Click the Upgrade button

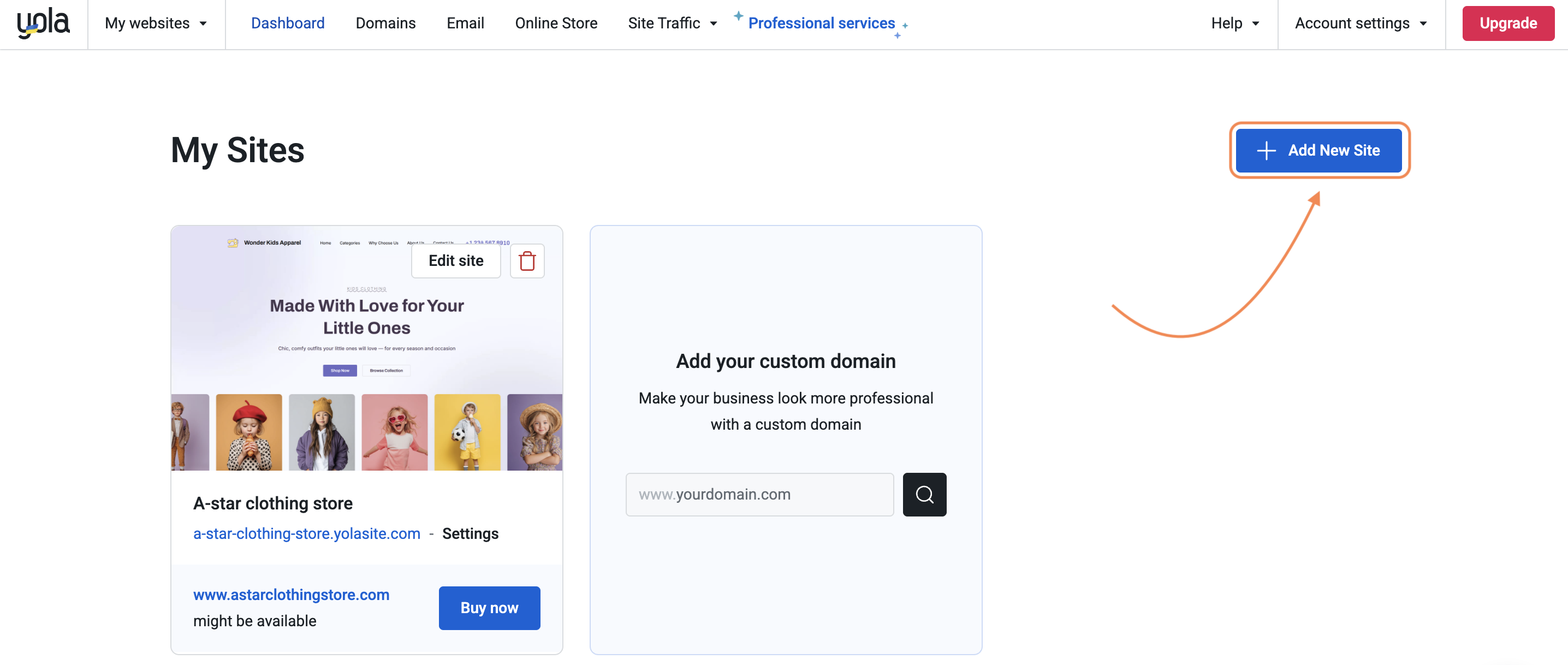1508,23
